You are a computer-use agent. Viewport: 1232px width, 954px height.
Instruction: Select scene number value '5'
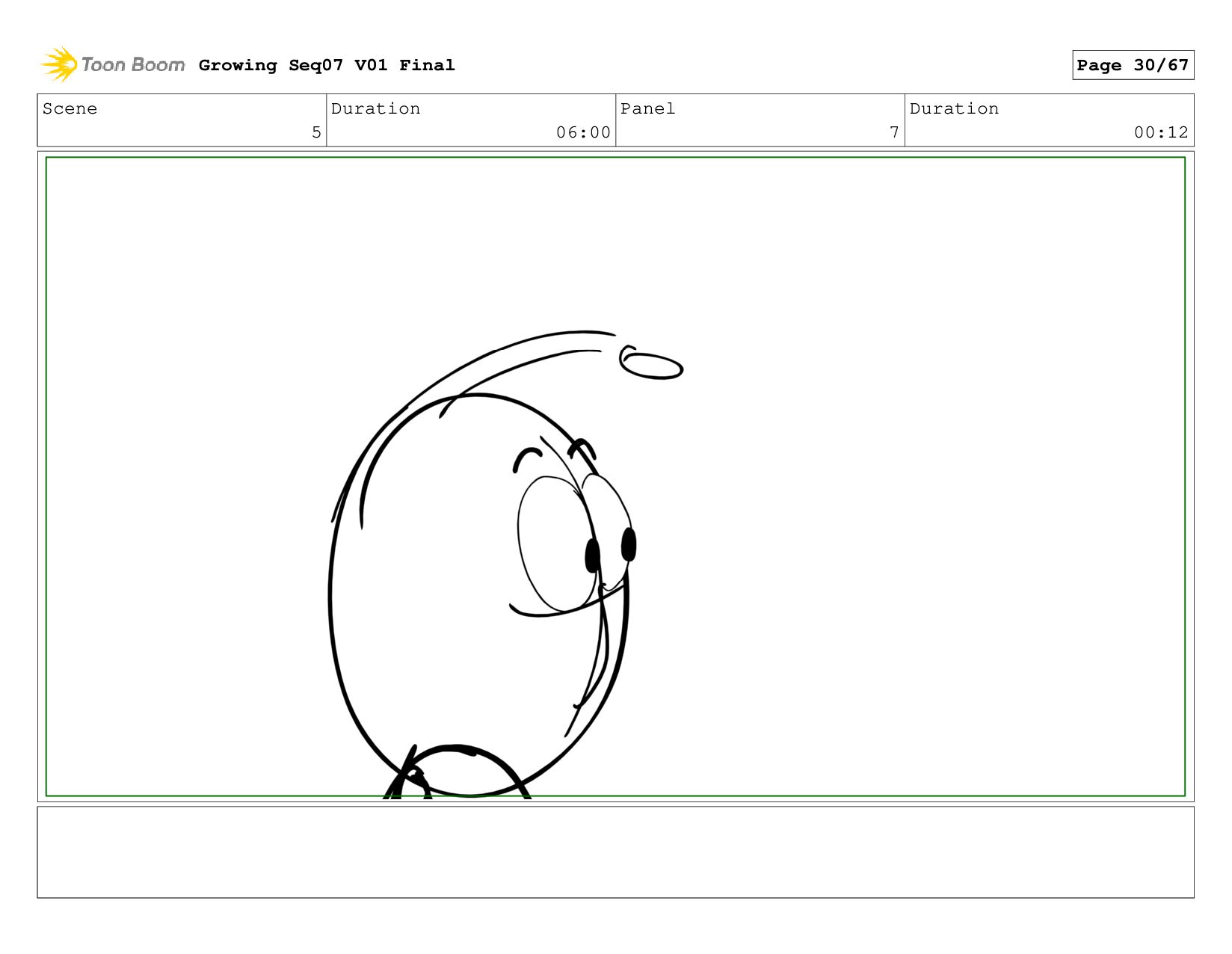pos(316,132)
